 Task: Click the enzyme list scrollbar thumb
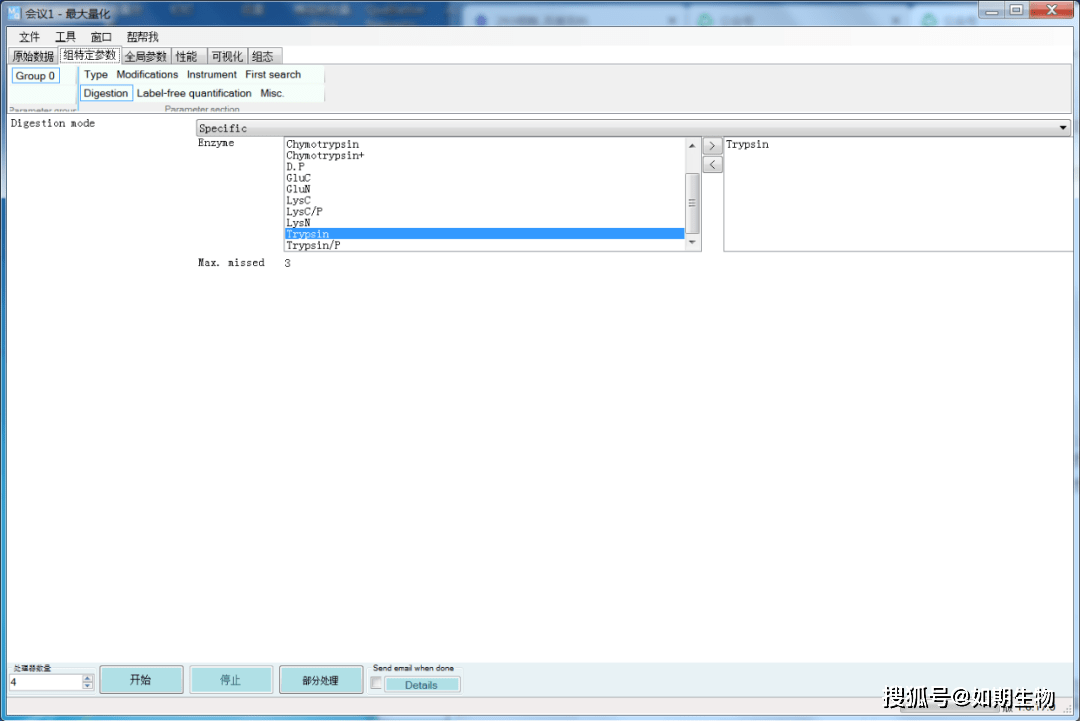(692, 203)
